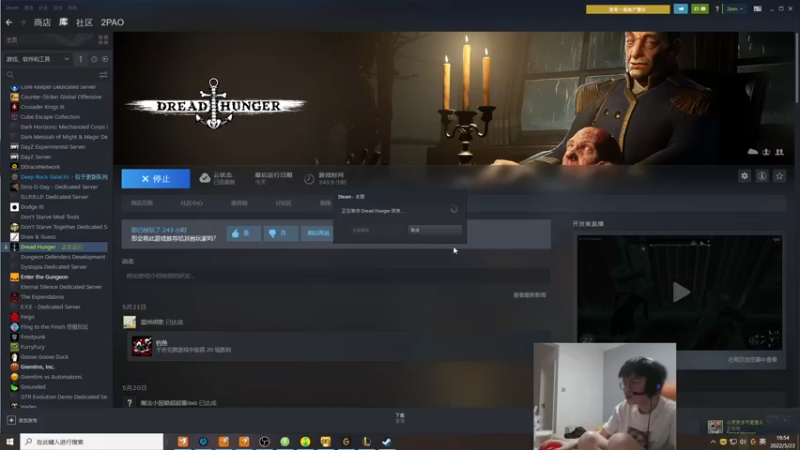
Task: Switch to Big Picture mode icon
Action: coord(757,9)
